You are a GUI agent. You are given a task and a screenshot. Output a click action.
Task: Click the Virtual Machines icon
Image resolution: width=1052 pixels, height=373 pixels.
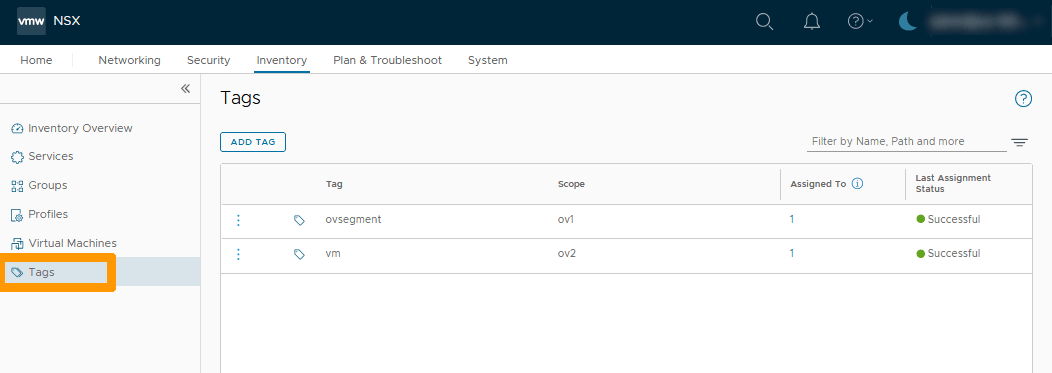coord(17,244)
